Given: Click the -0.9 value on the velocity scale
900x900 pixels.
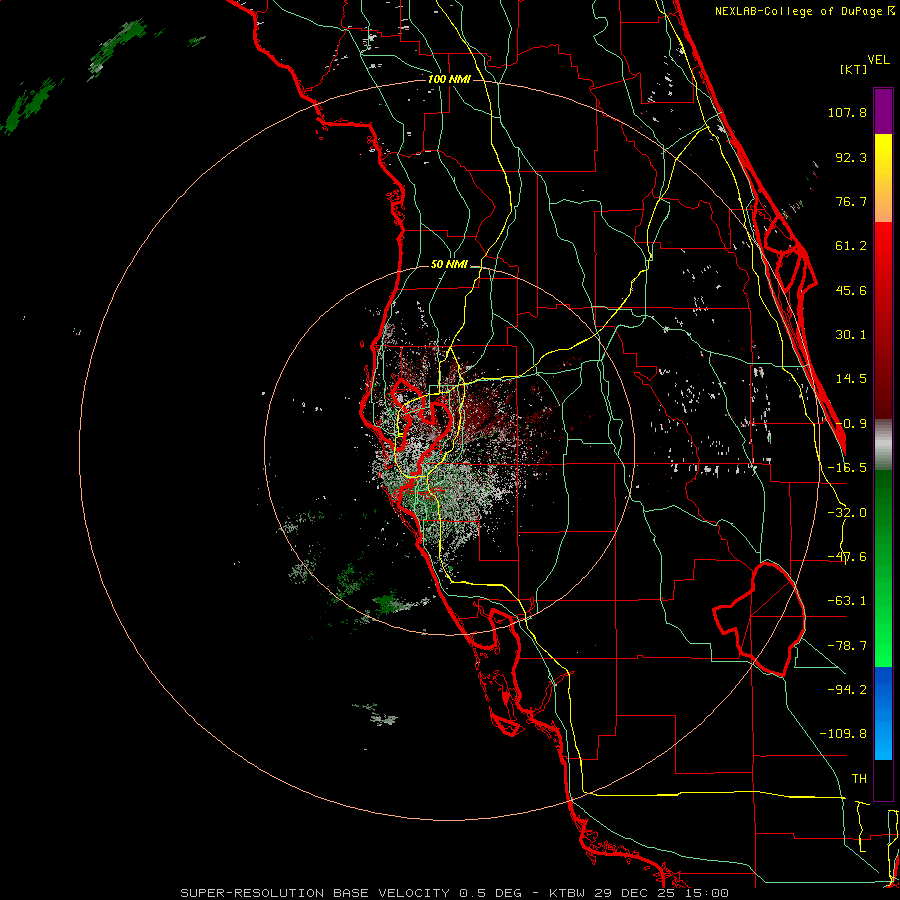Looking at the screenshot, I should point(851,424).
